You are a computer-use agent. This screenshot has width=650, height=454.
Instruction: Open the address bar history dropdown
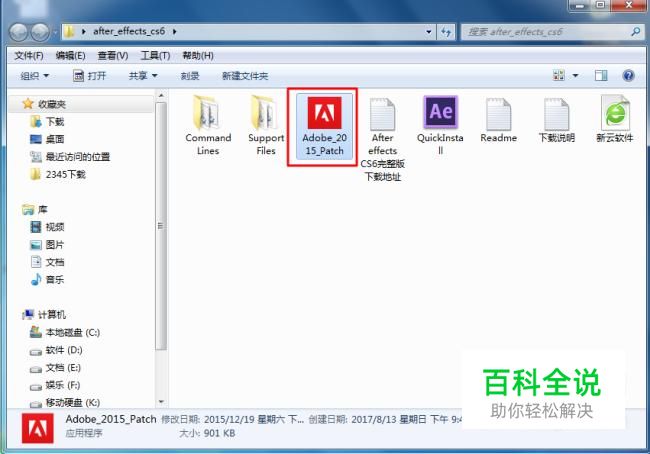pos(429,32)
